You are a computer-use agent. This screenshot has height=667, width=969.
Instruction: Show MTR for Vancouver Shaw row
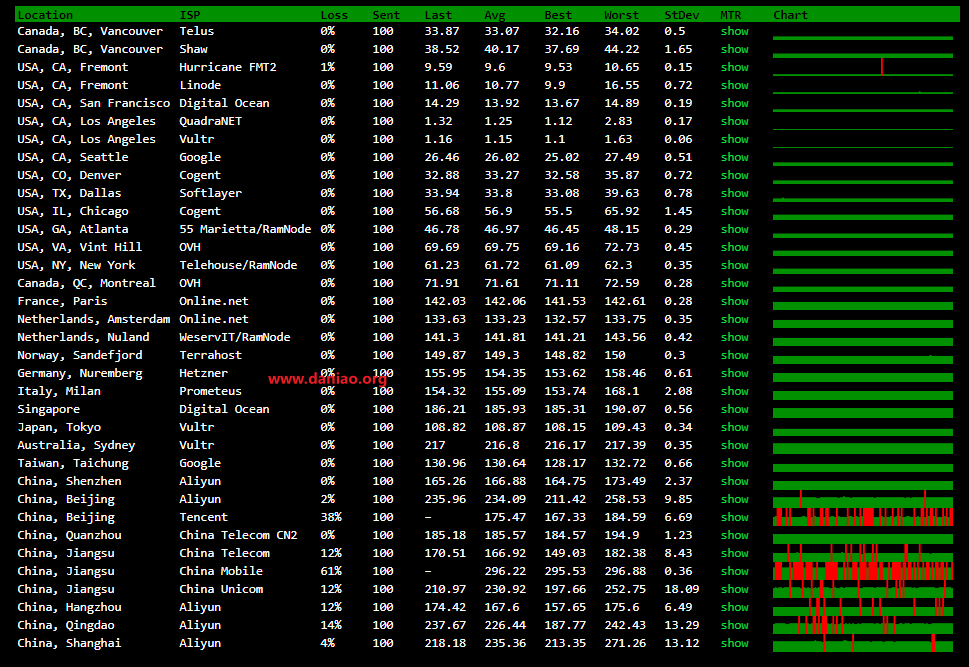coord(734,49)
